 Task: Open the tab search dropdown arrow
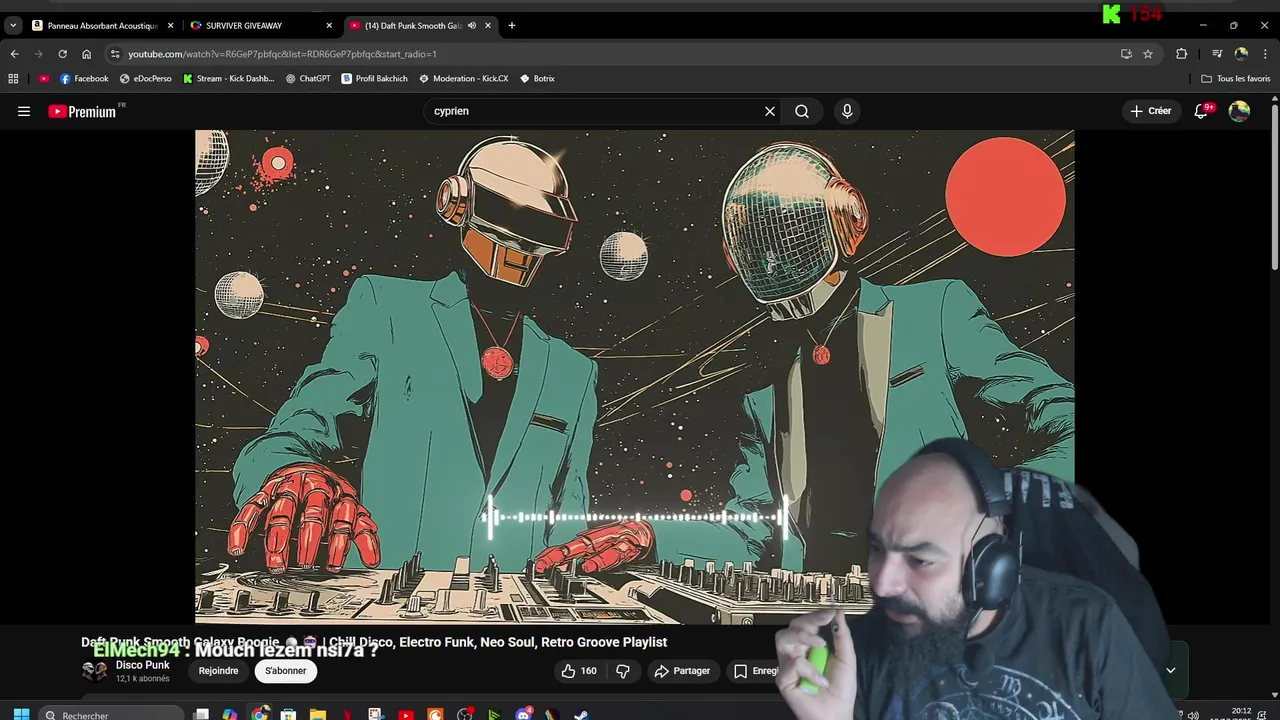pyautogui.click(x=13, y=25)
